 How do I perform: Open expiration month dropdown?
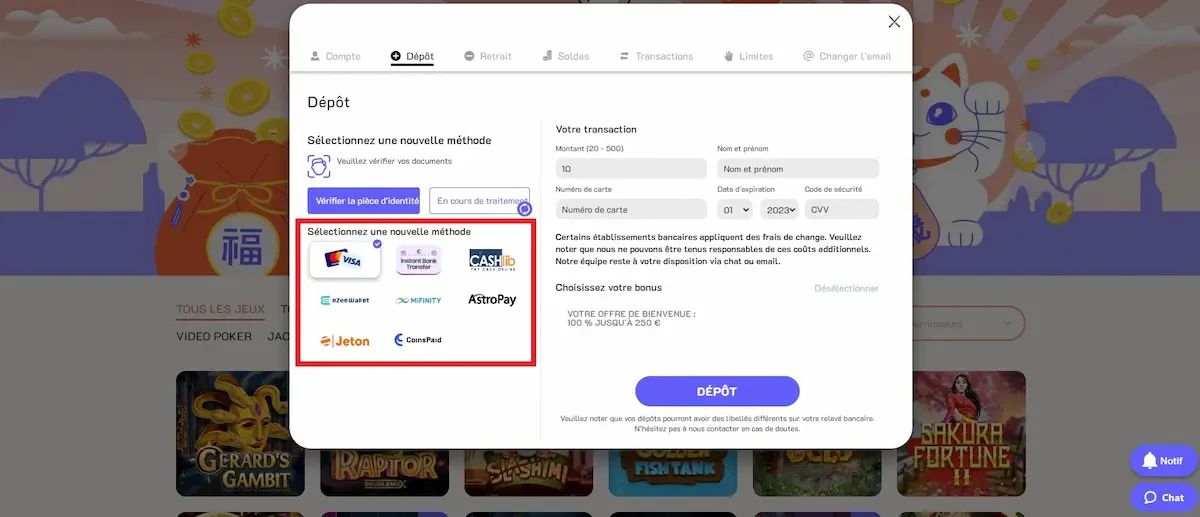click(x=735, y=210)
